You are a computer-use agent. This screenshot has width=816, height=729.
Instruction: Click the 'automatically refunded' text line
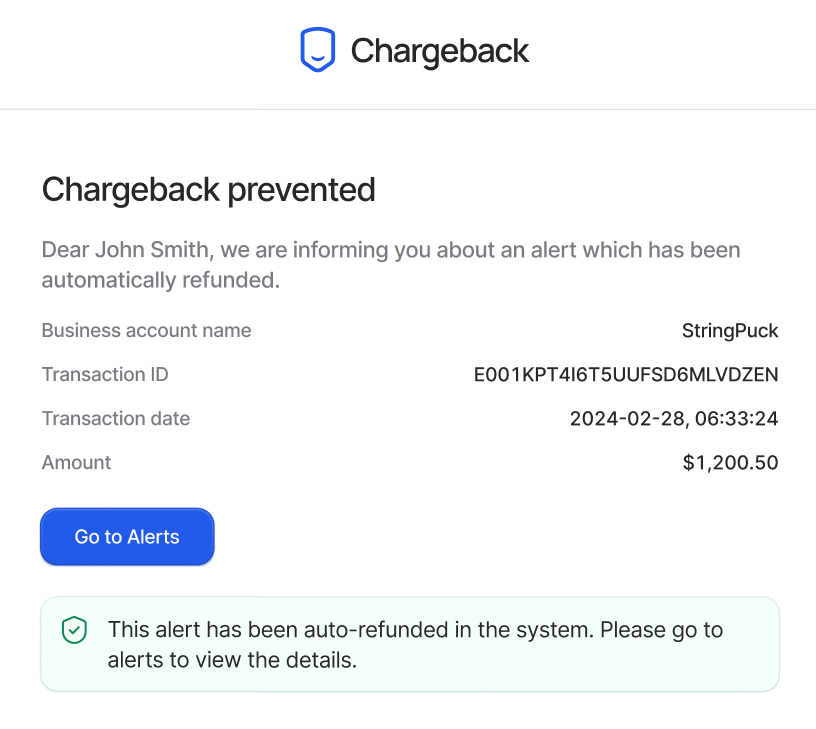pos(161,280)
